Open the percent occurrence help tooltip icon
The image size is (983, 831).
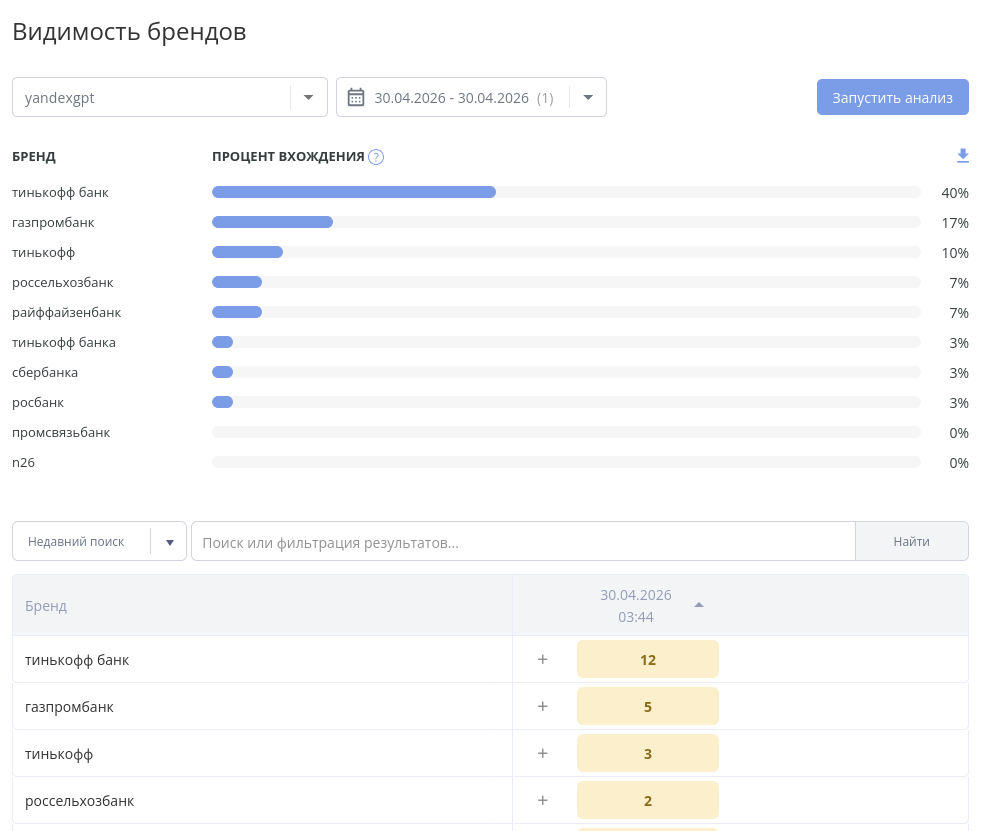pos(376,157)
